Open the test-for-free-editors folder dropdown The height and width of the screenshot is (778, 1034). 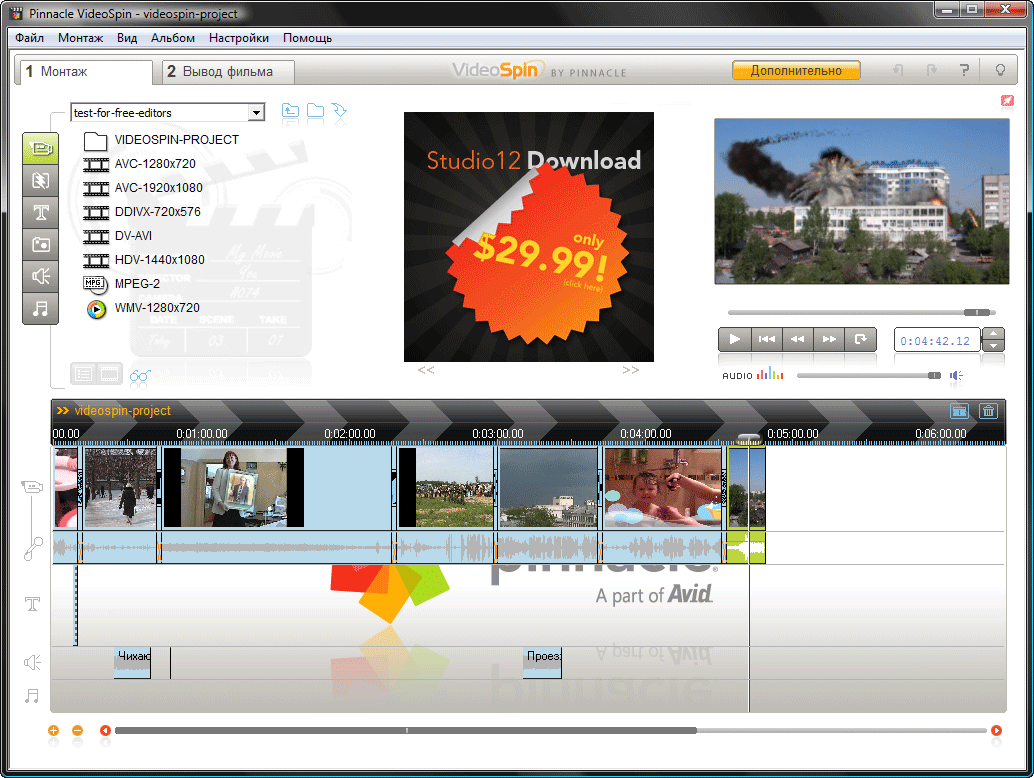[257, 113]
